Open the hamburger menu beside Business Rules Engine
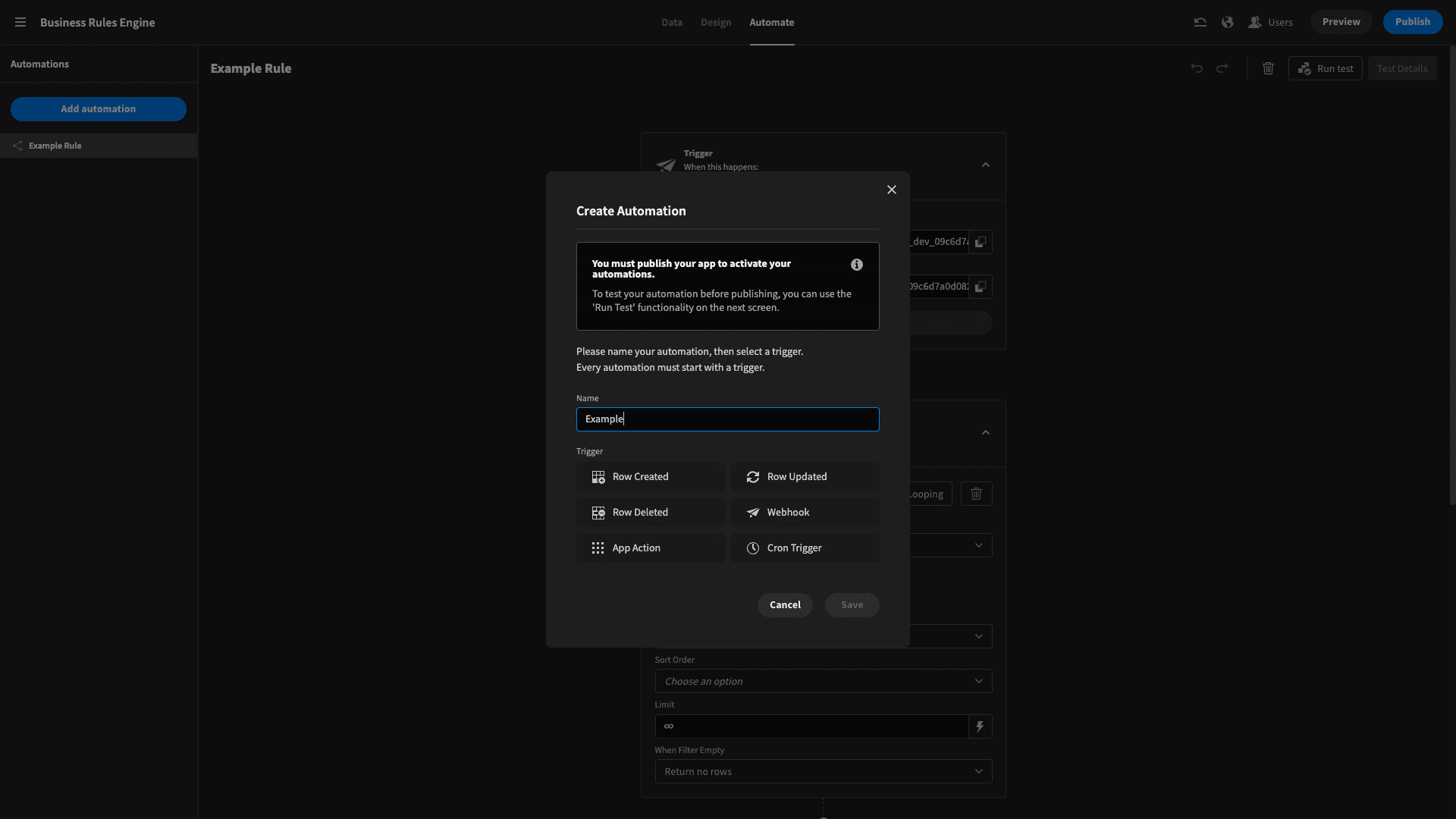1456x819 pixels. (x=20, y=22)
